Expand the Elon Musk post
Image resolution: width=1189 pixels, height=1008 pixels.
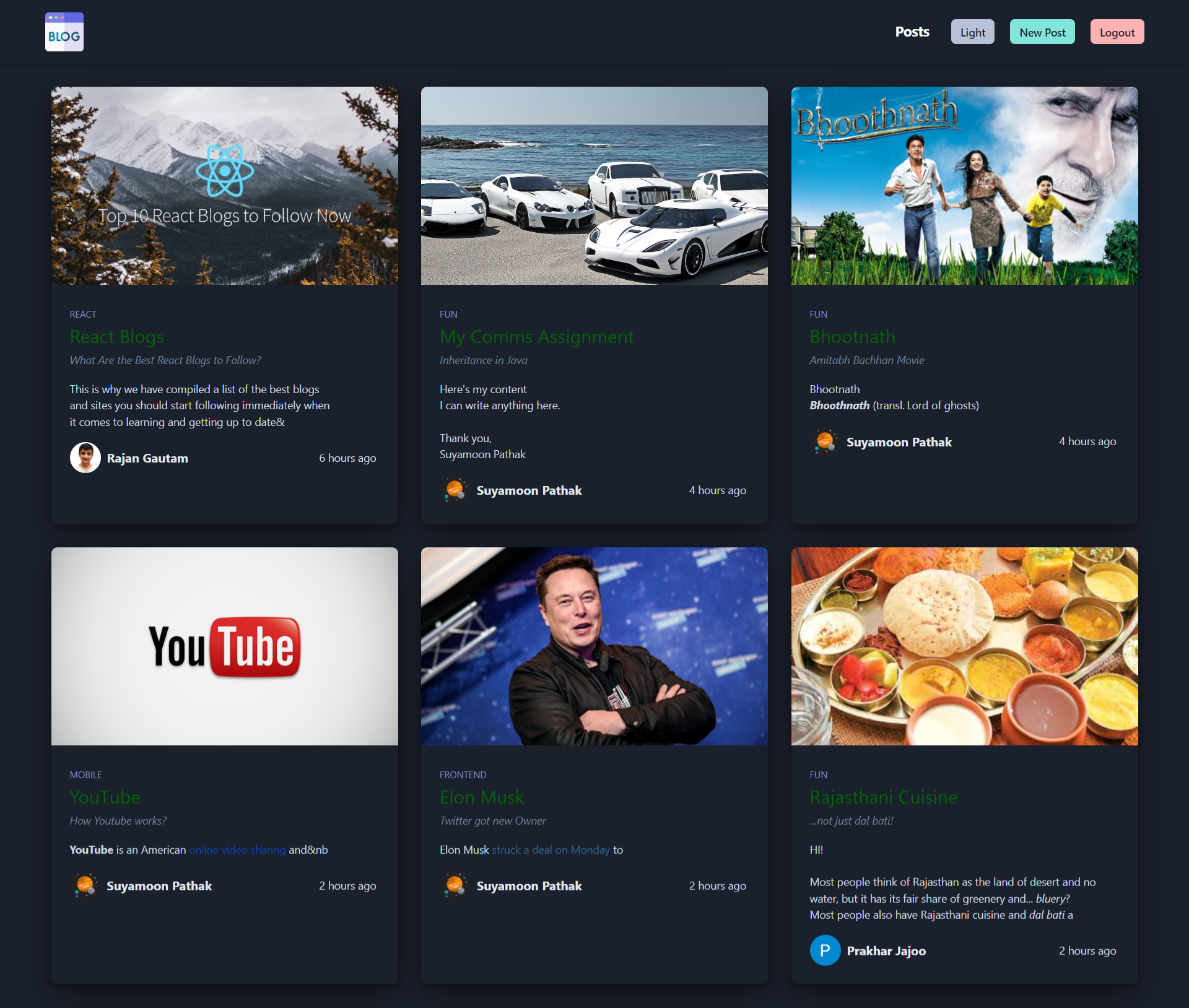pyautogui.click(x=481, y=797)
